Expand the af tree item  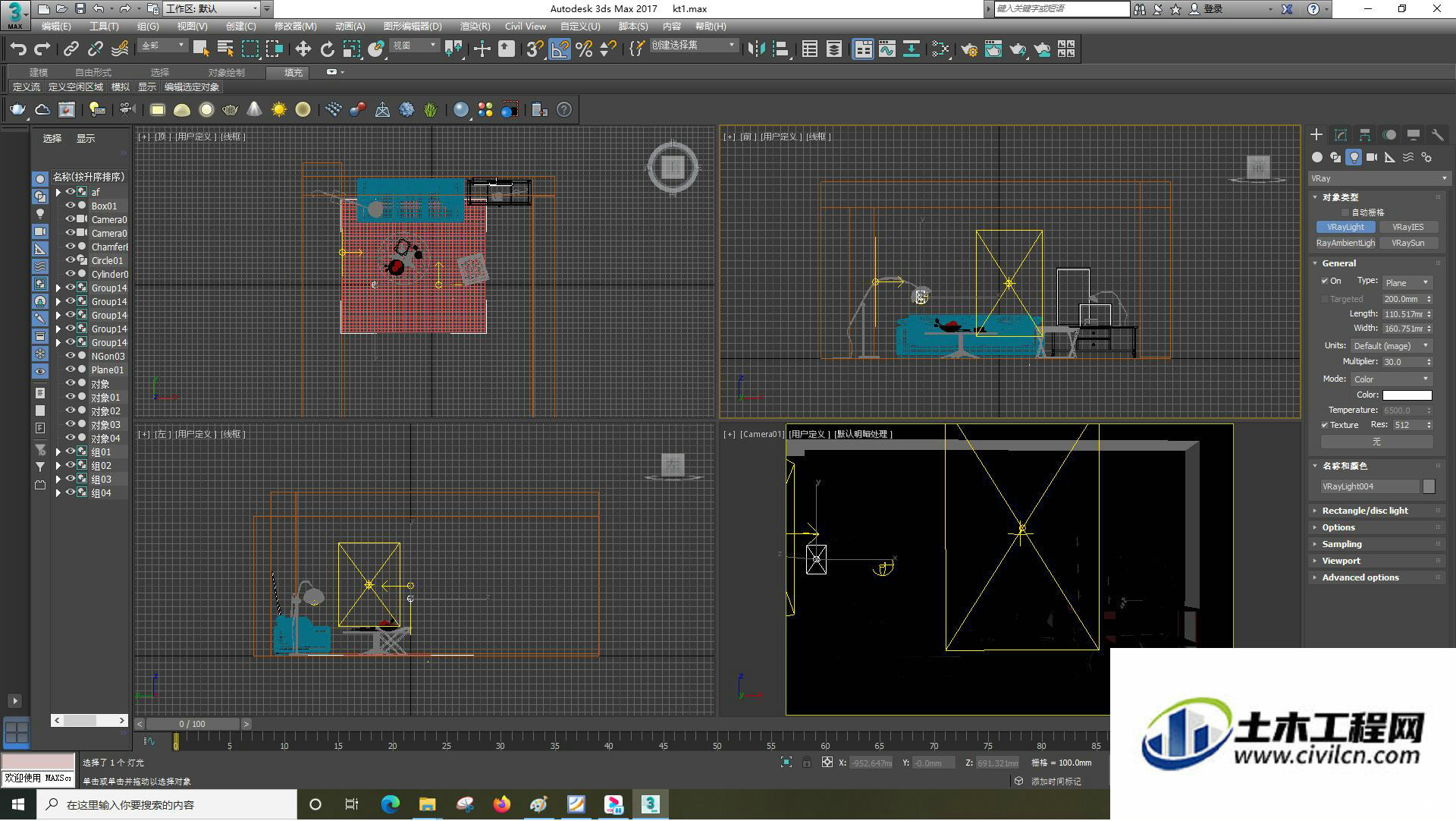(x=58, y=193)
